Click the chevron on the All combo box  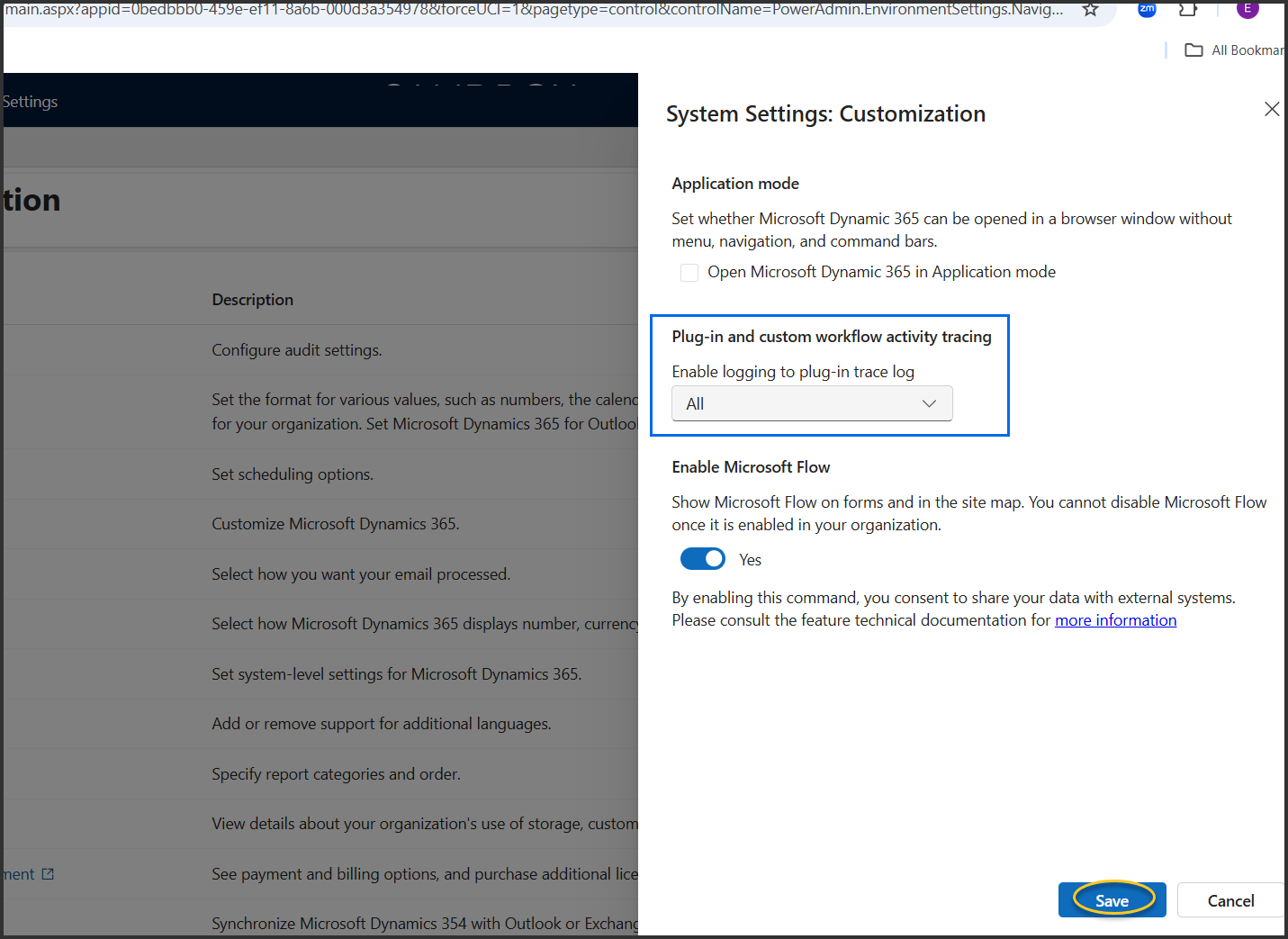928,402
